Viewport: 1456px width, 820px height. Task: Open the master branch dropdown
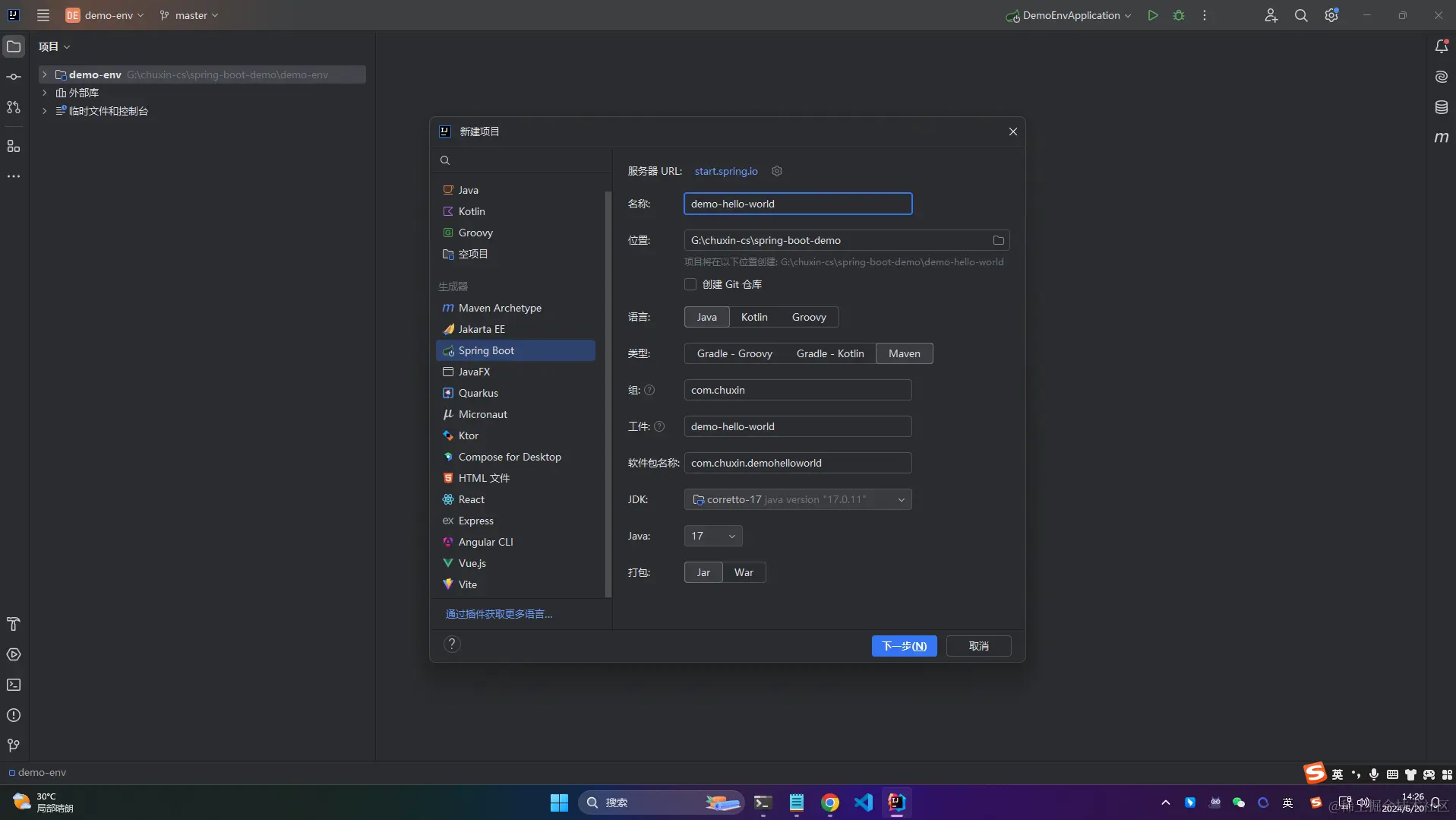(x=189, y=15)
